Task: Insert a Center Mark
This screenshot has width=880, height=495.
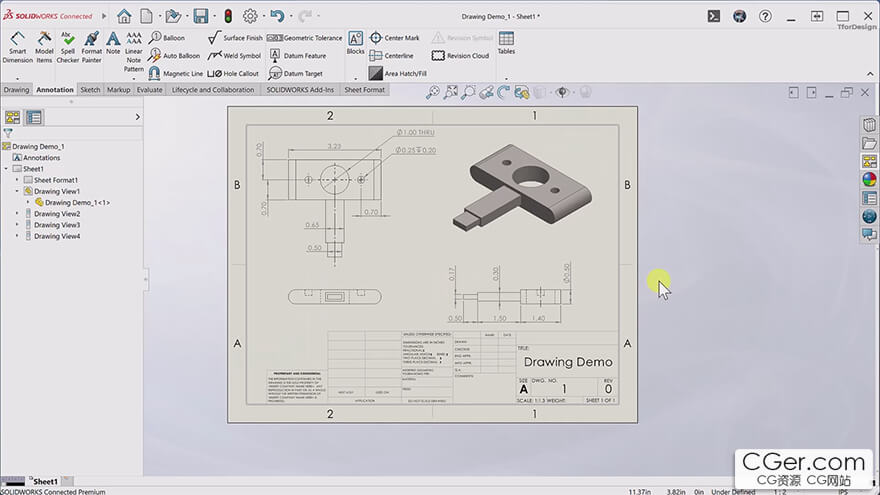Action: click(x=395, y=38)
